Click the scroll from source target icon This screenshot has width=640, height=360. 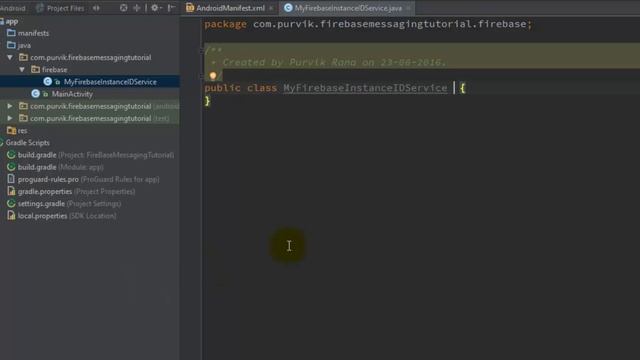coord(123,8)
